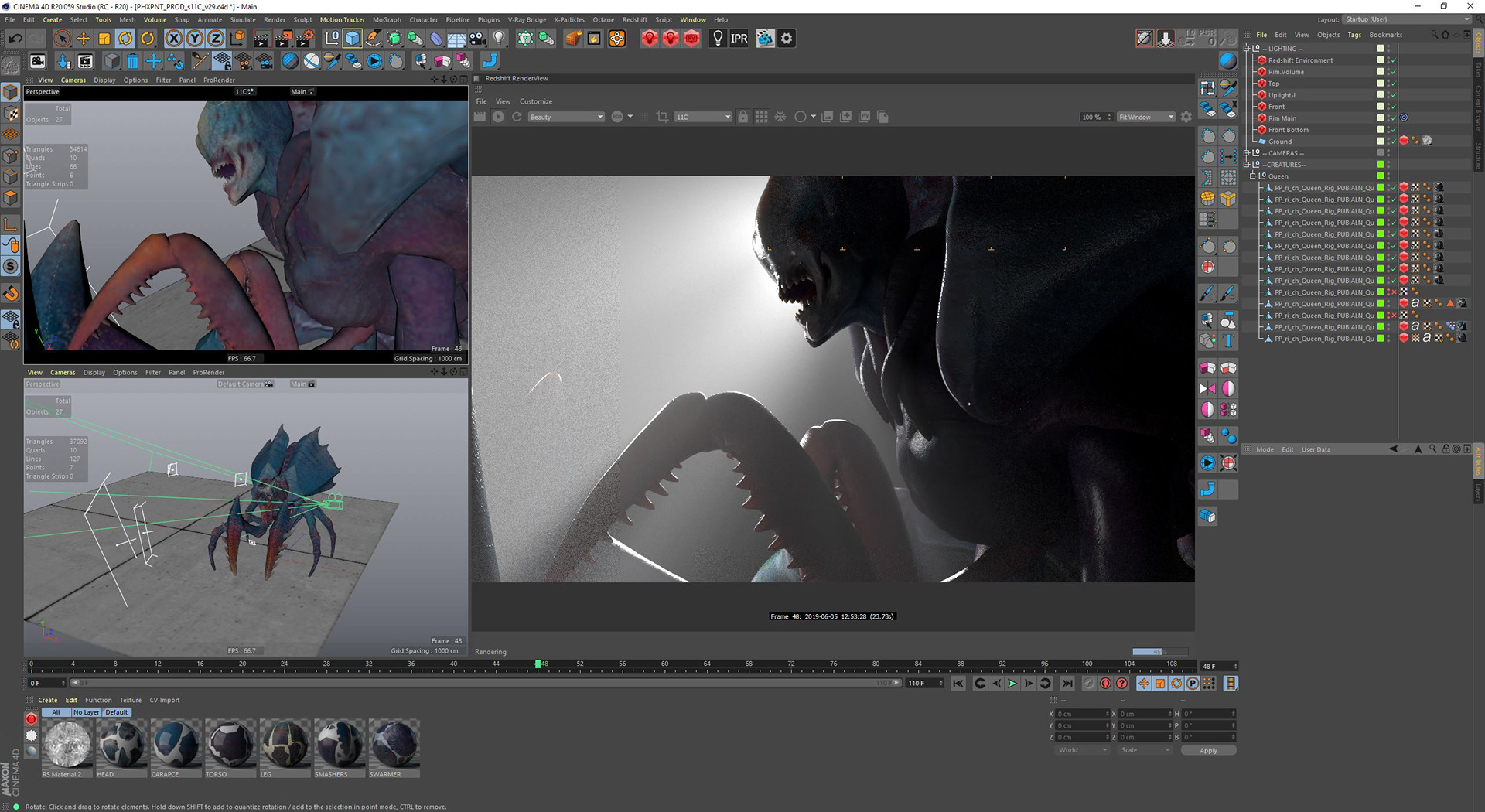Open Object Manager Tags menu

pyautogui.click(x=1354, y=35)
